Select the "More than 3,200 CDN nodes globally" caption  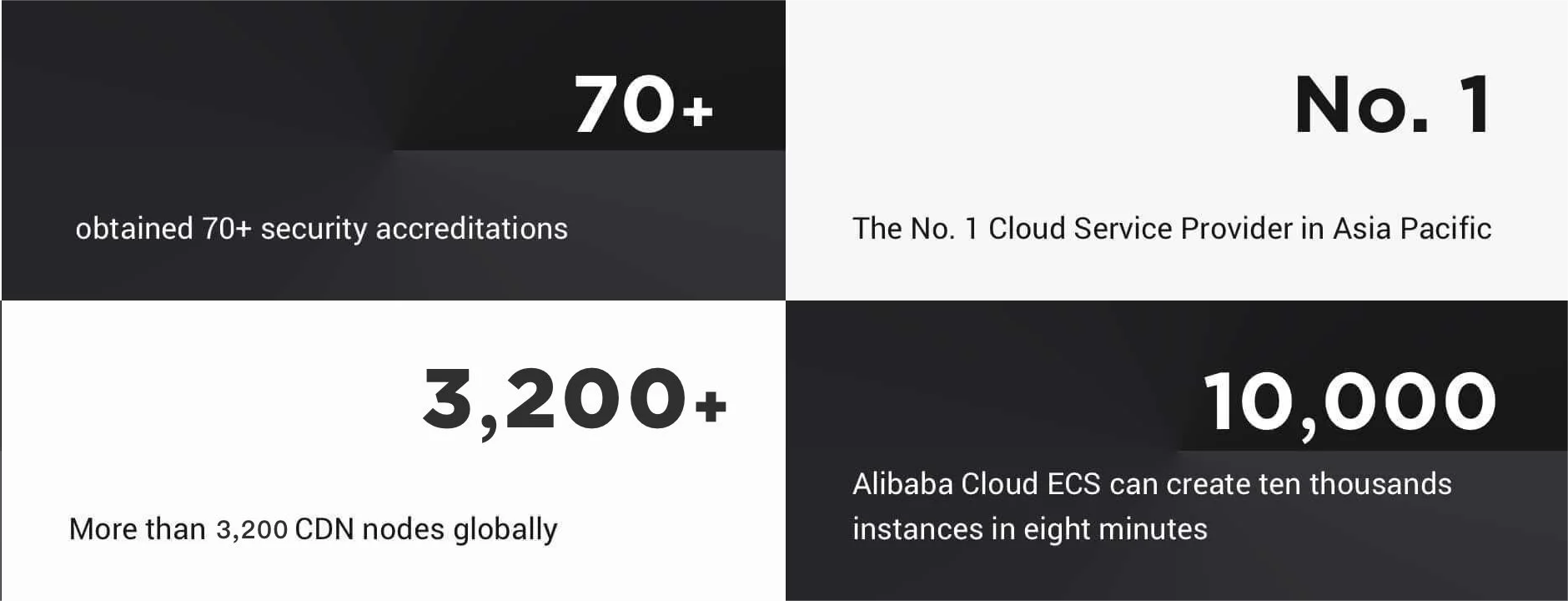pyautogui.click(x=313, y=529)
